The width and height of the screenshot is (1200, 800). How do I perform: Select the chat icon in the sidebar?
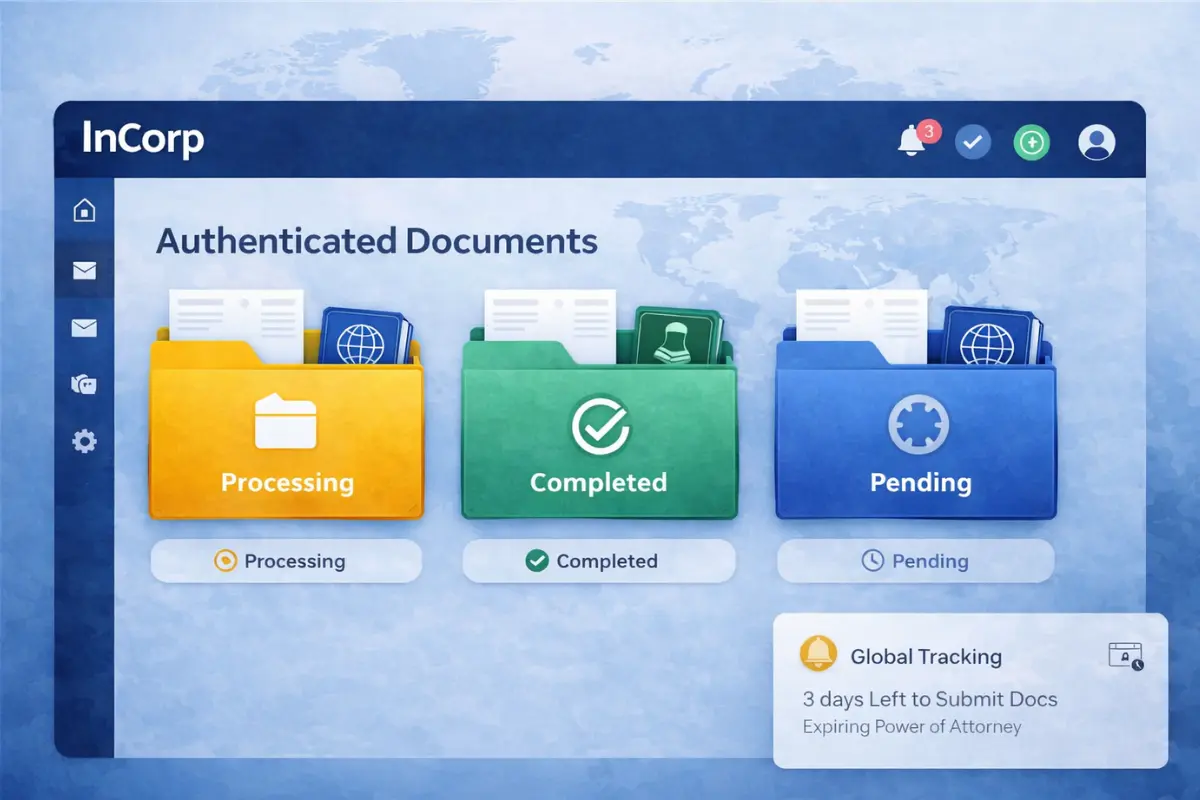pyautogui.click(x=85, y=384)
